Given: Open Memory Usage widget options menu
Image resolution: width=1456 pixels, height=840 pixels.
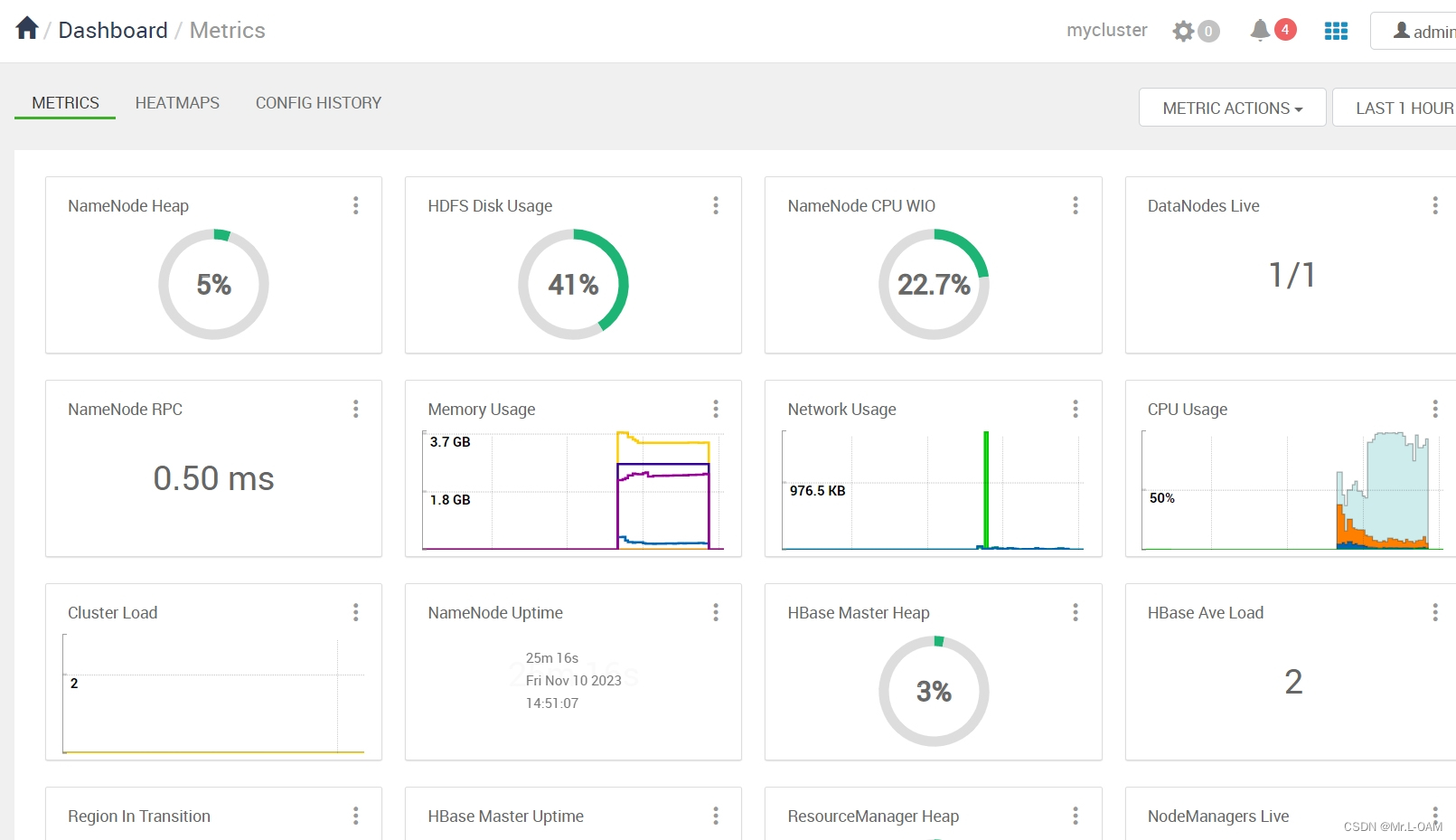Looking at the screenshot, I should coord(716,409).
